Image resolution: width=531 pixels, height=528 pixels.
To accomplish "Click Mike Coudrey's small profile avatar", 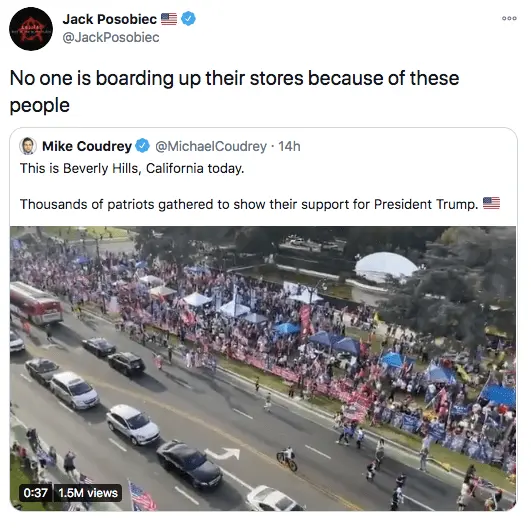I will pyautogui.click(x=28, y=146).
